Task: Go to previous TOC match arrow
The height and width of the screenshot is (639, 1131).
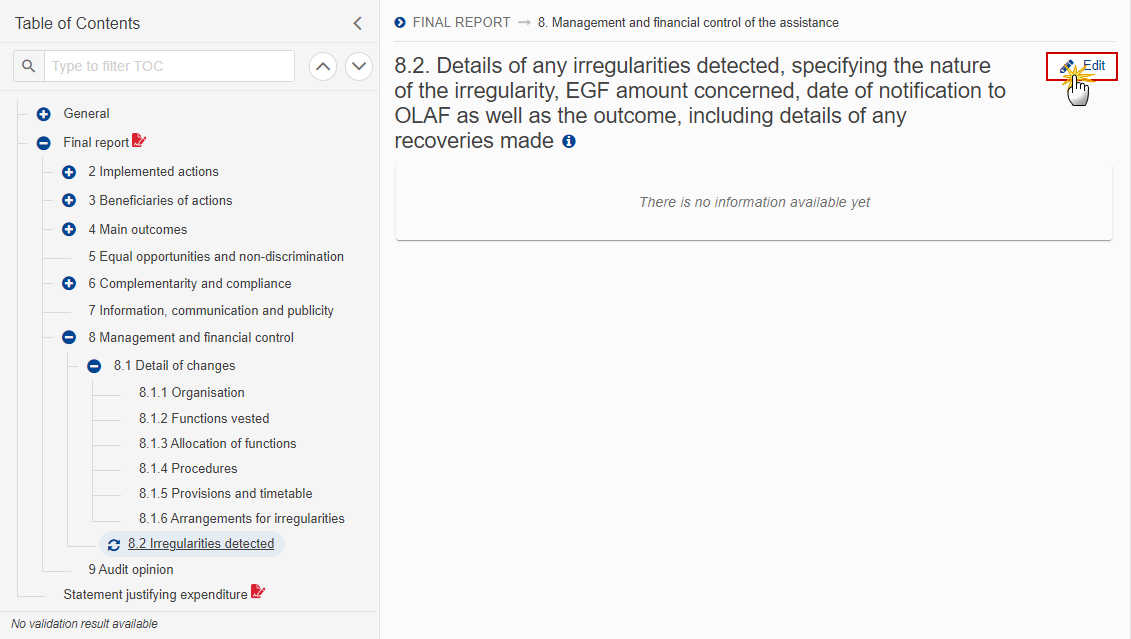Action: click(x=323, y=66)
